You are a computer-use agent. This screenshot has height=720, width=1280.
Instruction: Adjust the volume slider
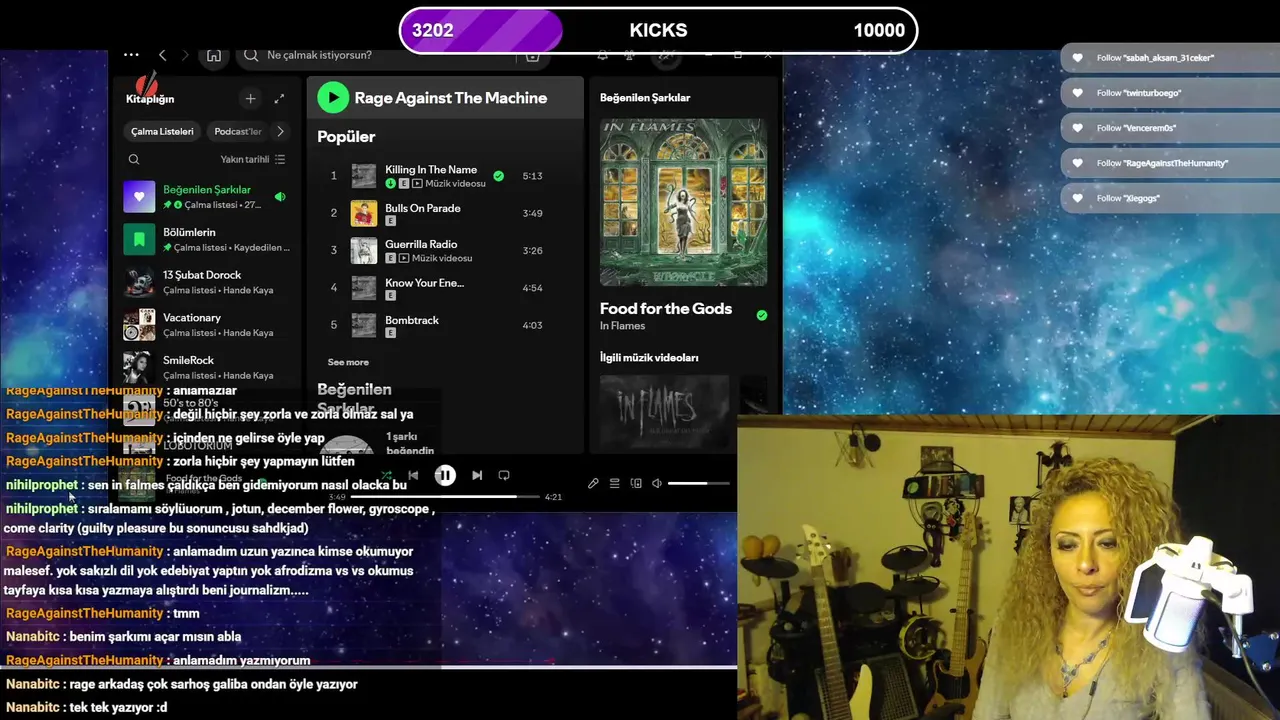click(699, 484)
